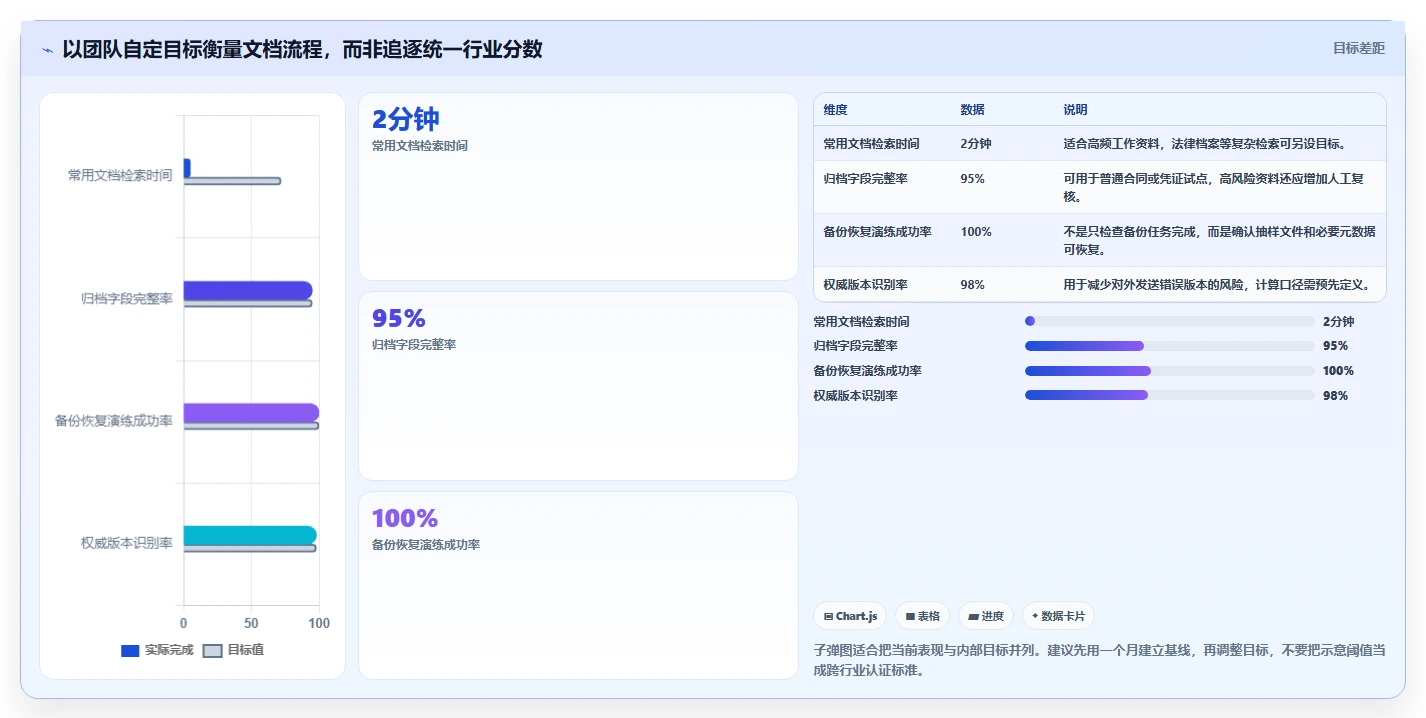Click the gray target bar for 常用文档检索时间
Screen dimensions: 1426x718
click(x=232, y=181)
